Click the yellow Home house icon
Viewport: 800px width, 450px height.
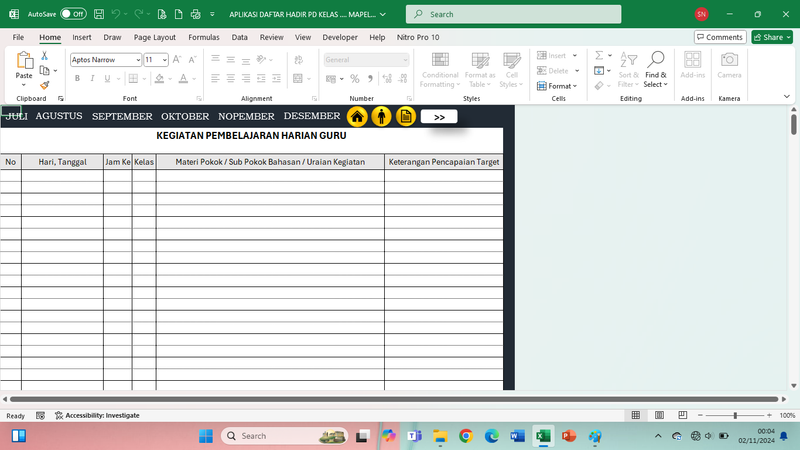point(357,117)
